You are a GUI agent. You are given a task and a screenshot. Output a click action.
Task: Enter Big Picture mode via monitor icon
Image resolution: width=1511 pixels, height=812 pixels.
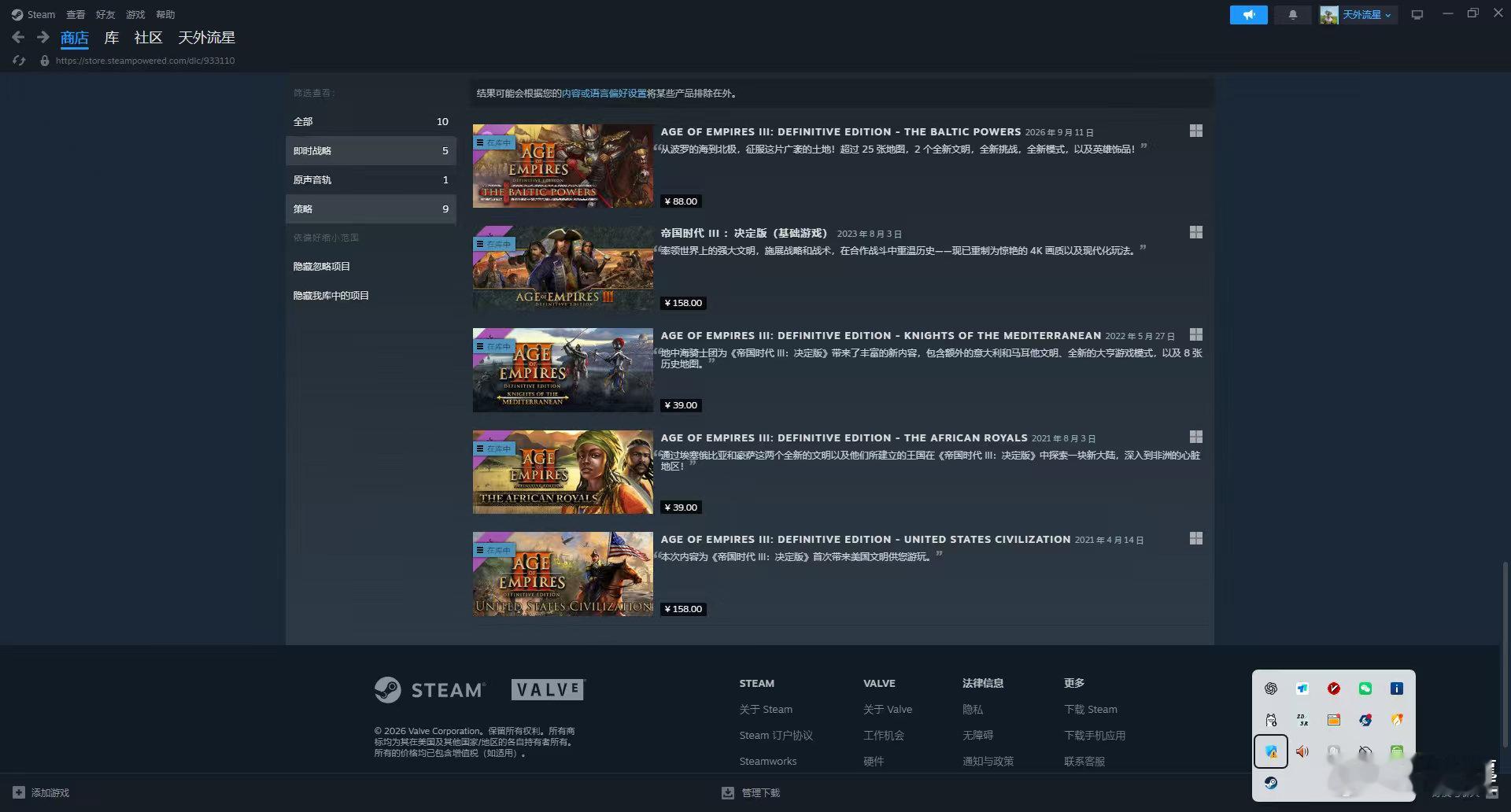pyautogui.click(x=1417, y=15)
